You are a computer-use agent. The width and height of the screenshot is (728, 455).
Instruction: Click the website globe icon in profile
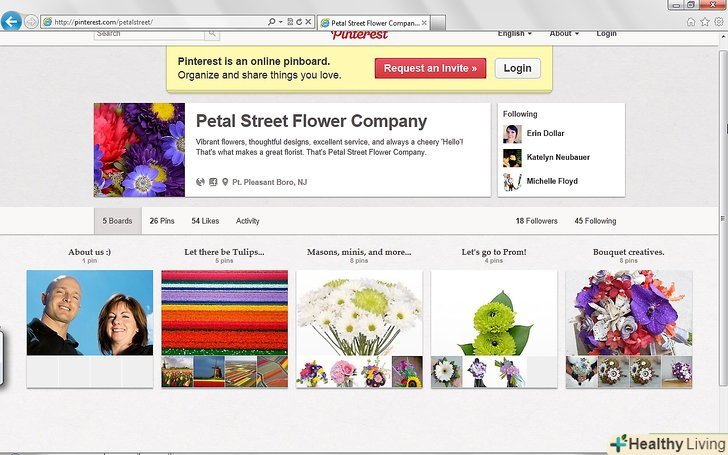coord(200,182)
